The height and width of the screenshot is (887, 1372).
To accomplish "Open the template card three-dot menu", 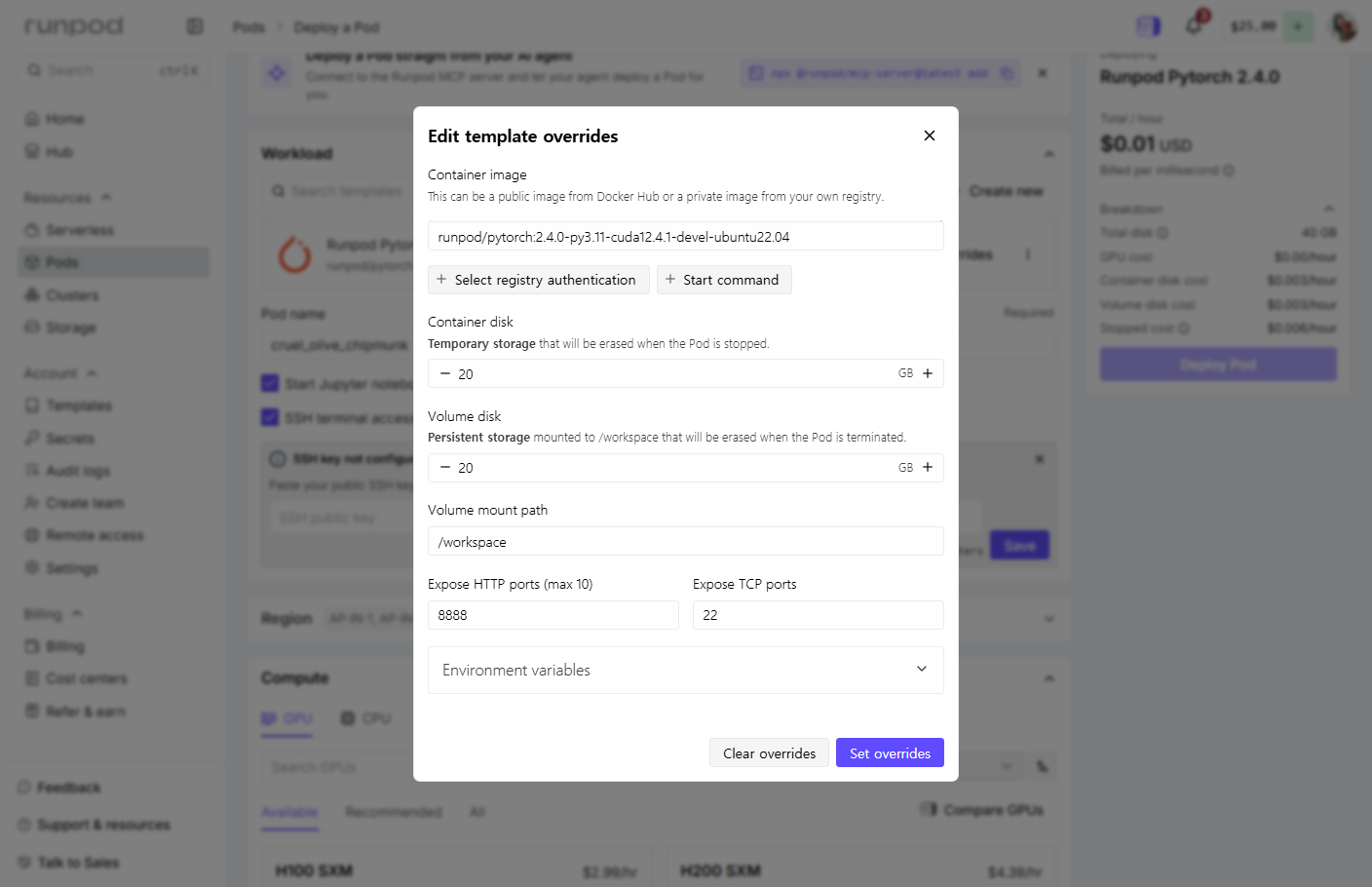I will pyautogui.click(x=1028, y=254).
